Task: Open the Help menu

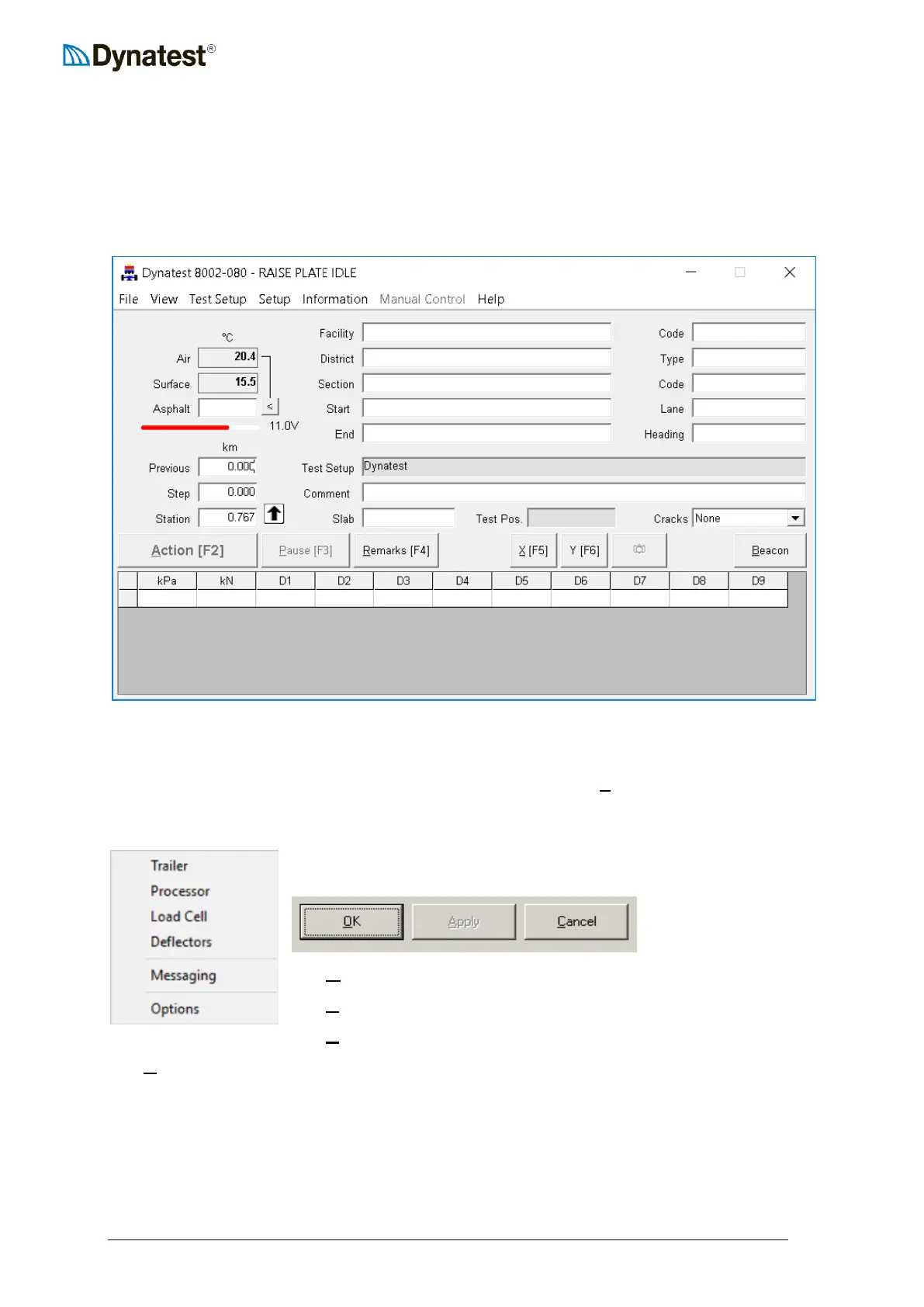Action: point(491,300)
